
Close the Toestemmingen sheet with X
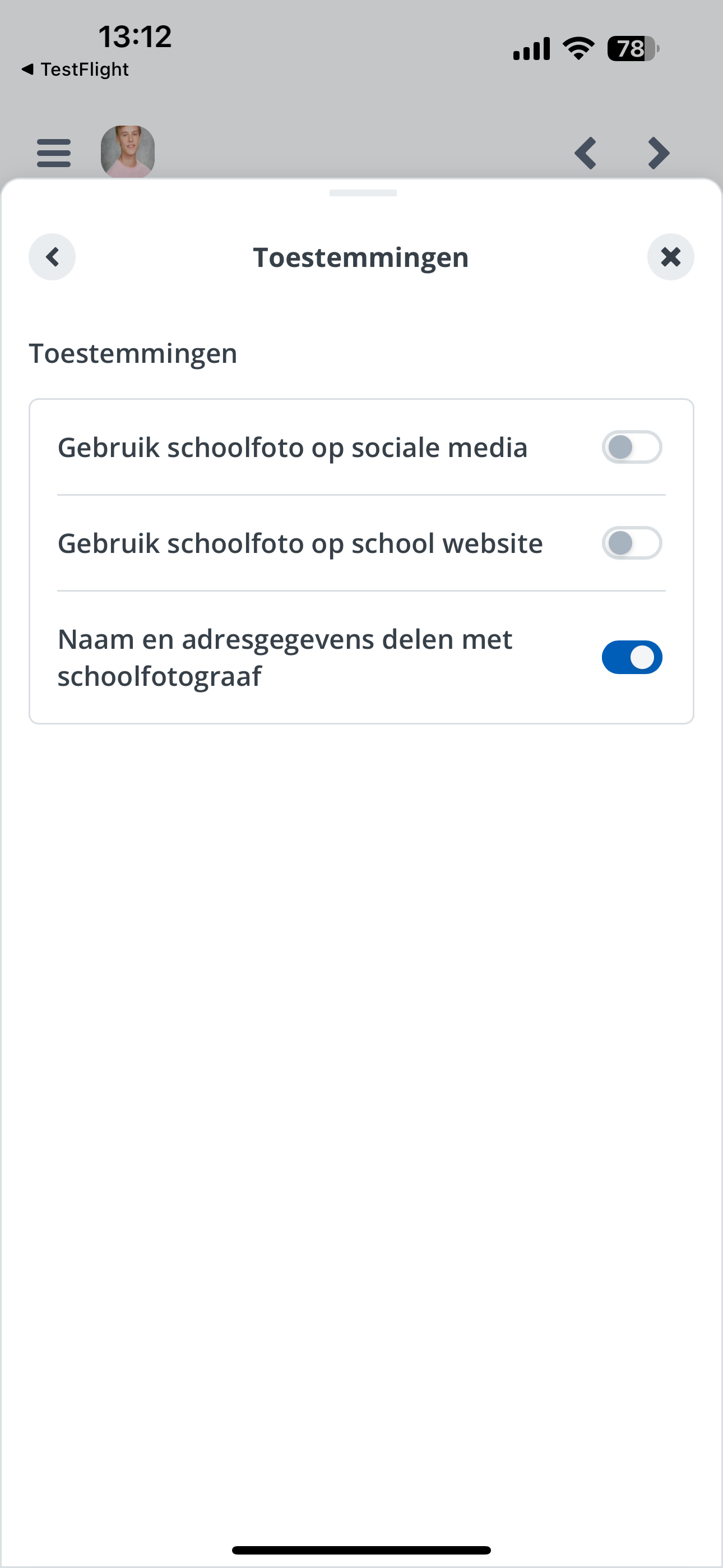670,257
